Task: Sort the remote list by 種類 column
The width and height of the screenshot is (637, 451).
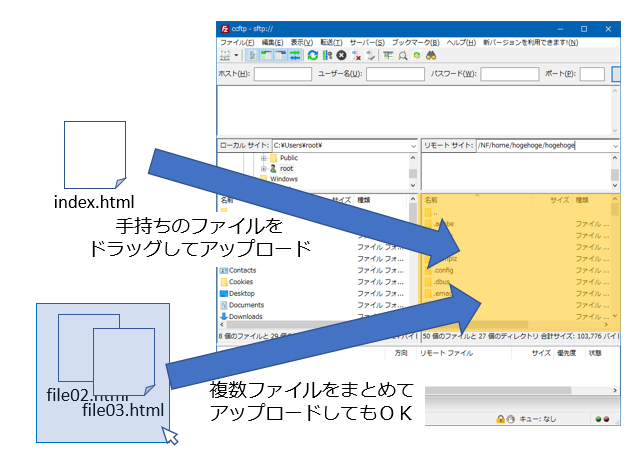Action: [x=582, y=200]
